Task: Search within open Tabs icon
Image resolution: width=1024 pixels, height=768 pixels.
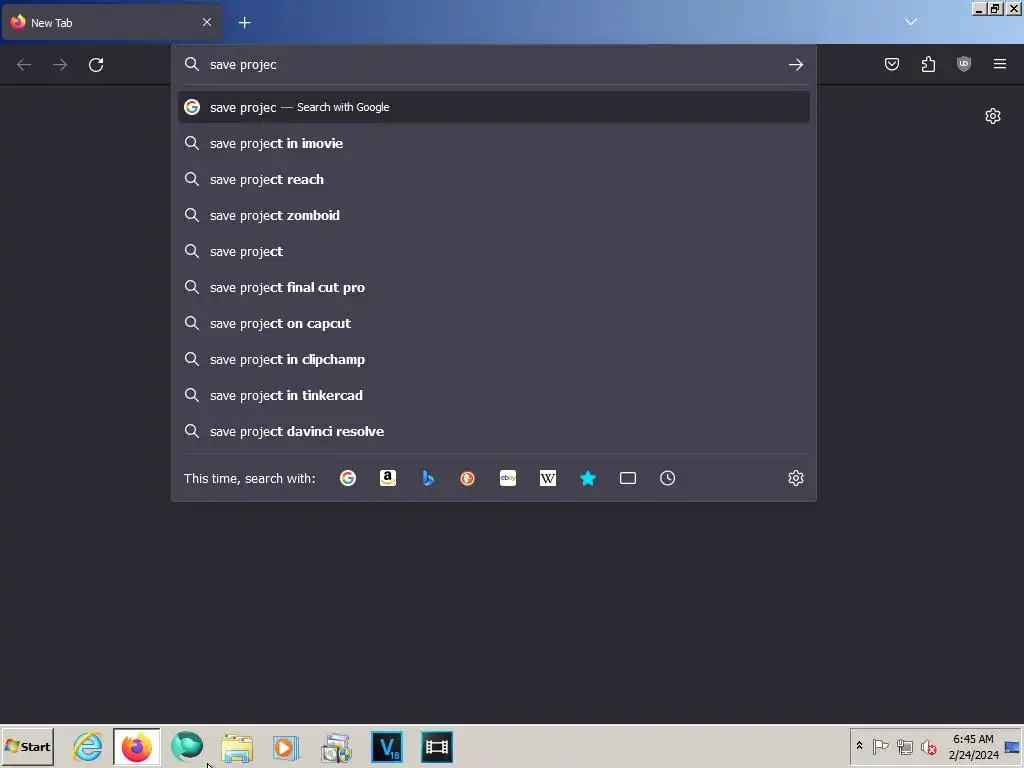Action: pos(628,478)
